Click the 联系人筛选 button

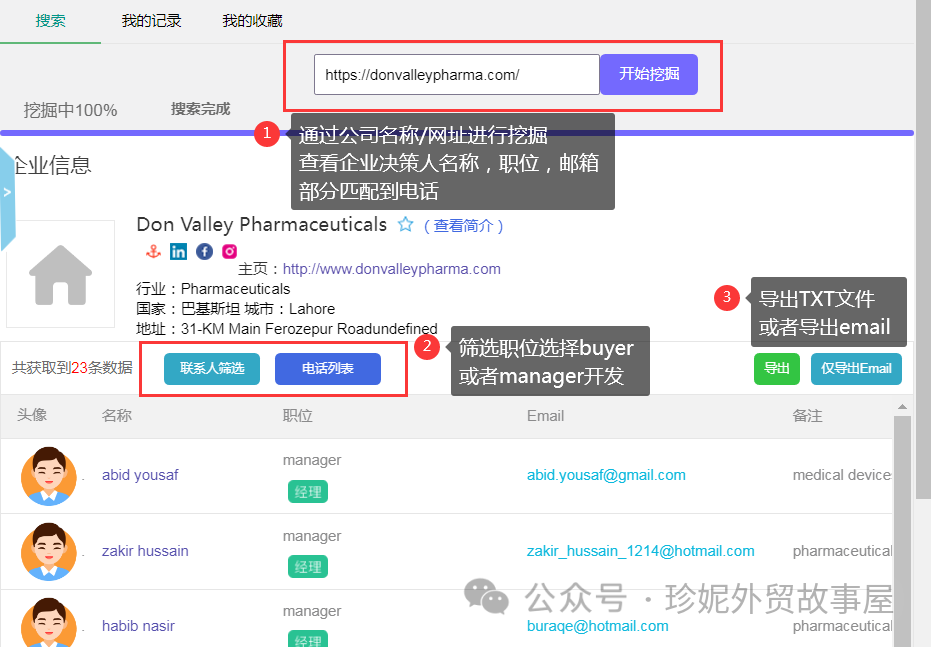point(212,369)
